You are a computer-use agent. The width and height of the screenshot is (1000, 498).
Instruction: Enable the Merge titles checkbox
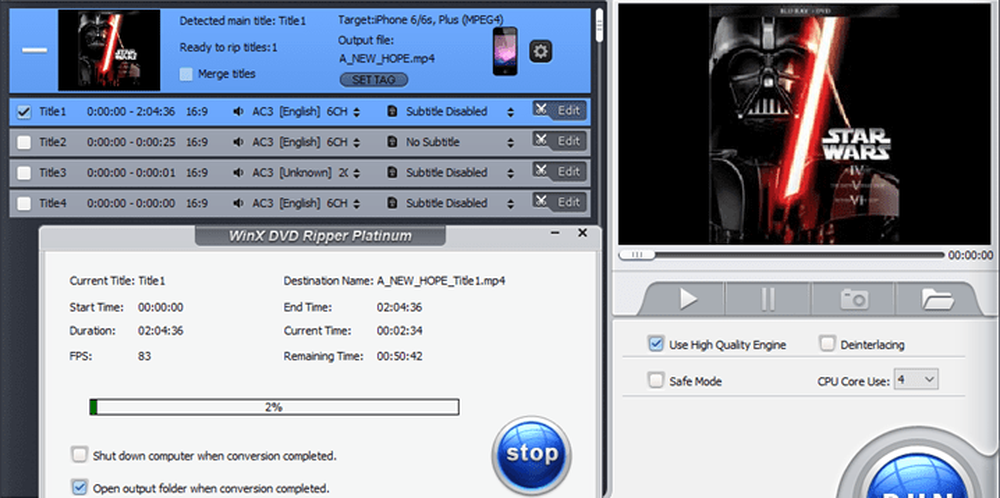[187, 74]
